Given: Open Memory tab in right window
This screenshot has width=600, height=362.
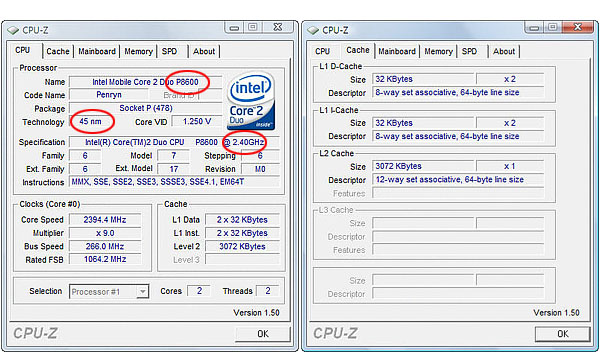Looking at the screenshot, I should (438, 51).
